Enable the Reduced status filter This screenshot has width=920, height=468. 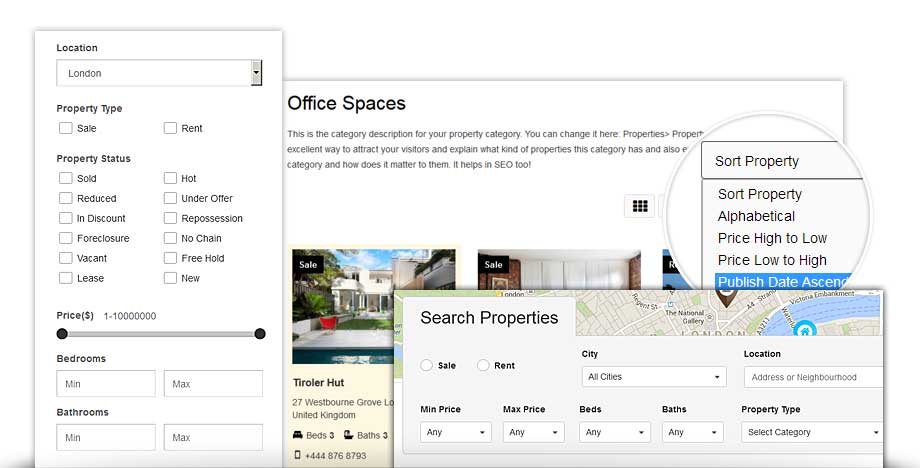pos(66,198)
